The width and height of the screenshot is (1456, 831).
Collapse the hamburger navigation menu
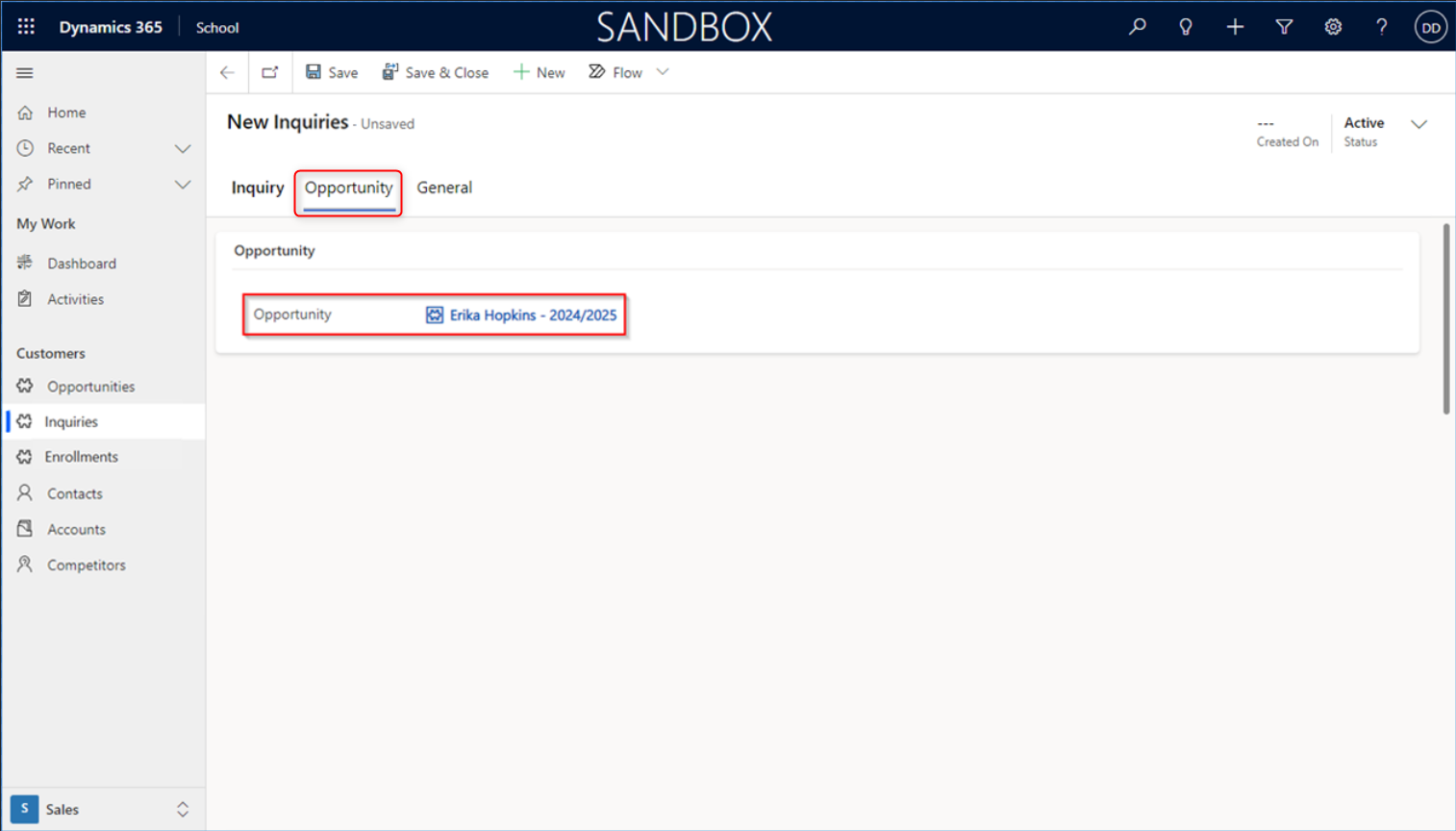pos(25,73)
